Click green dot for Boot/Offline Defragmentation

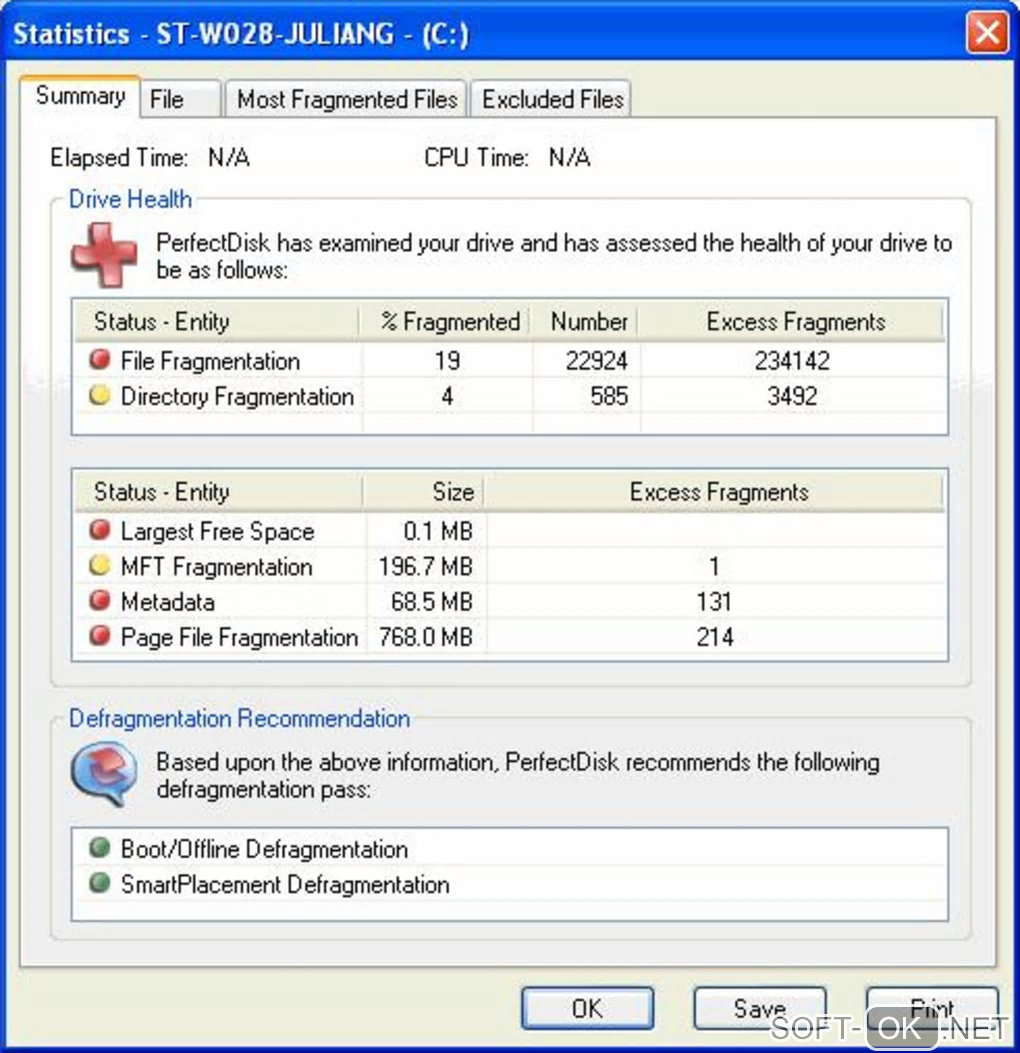[99, 848]
